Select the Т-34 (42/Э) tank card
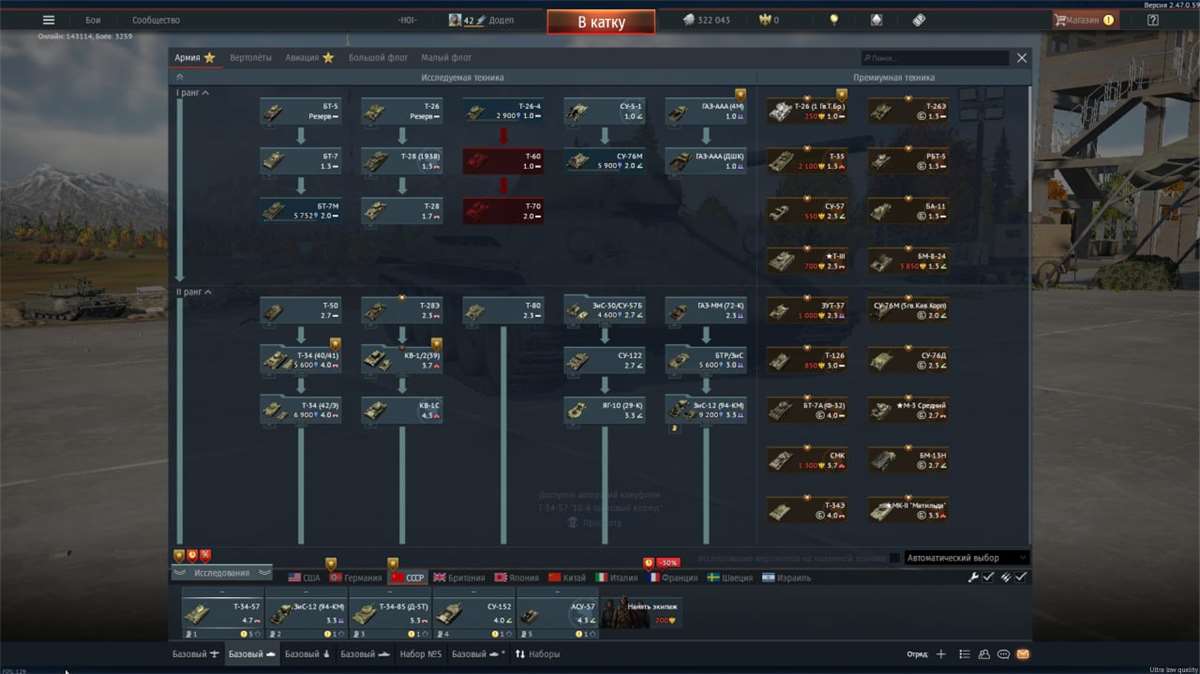This screenshot has height=674, width=1200. click(x=301, y=410)
